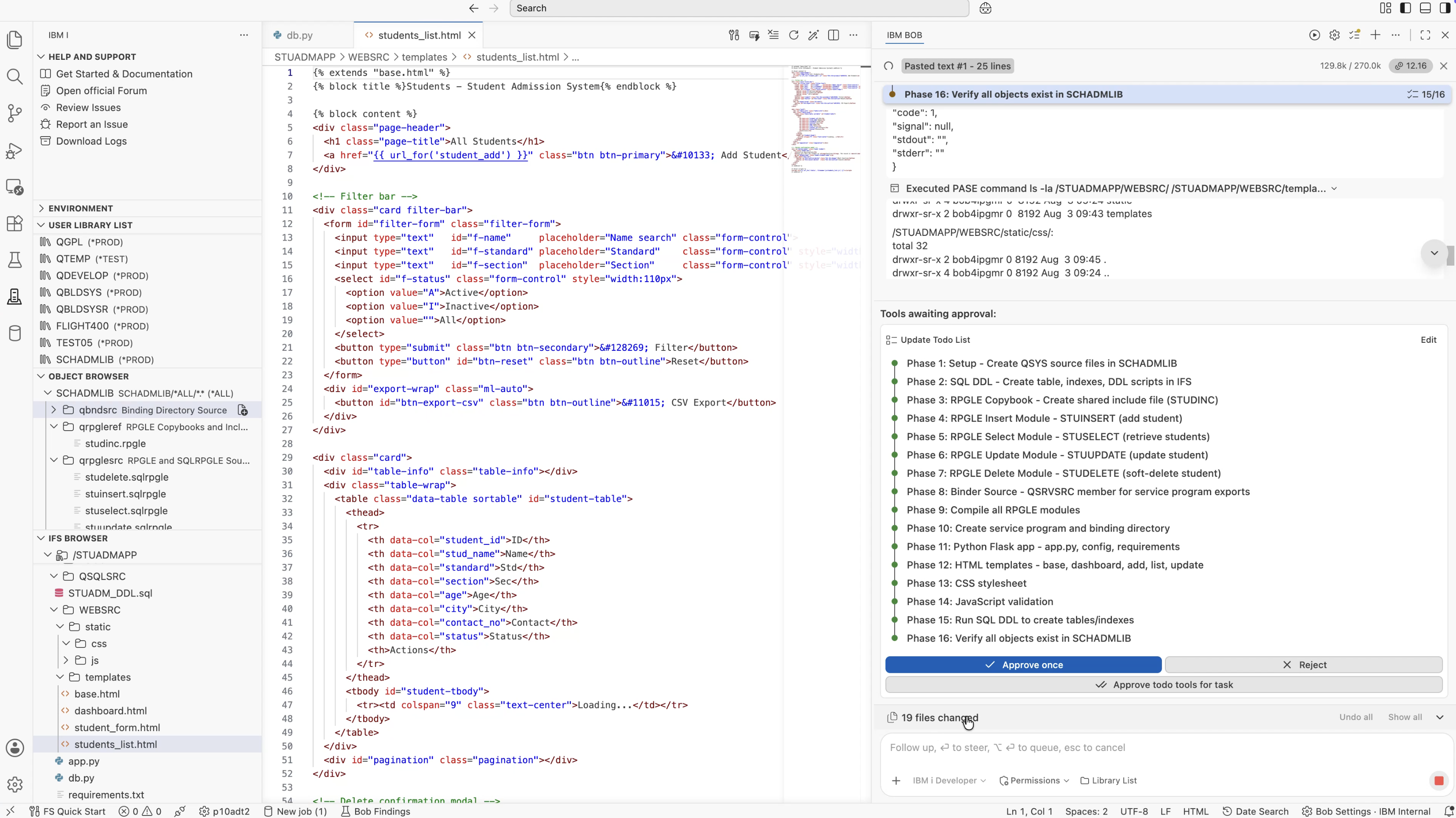Open stuinsert.sqlrpgle source member
Viewport: 1456px width, 818px height.
click(126, 493)
